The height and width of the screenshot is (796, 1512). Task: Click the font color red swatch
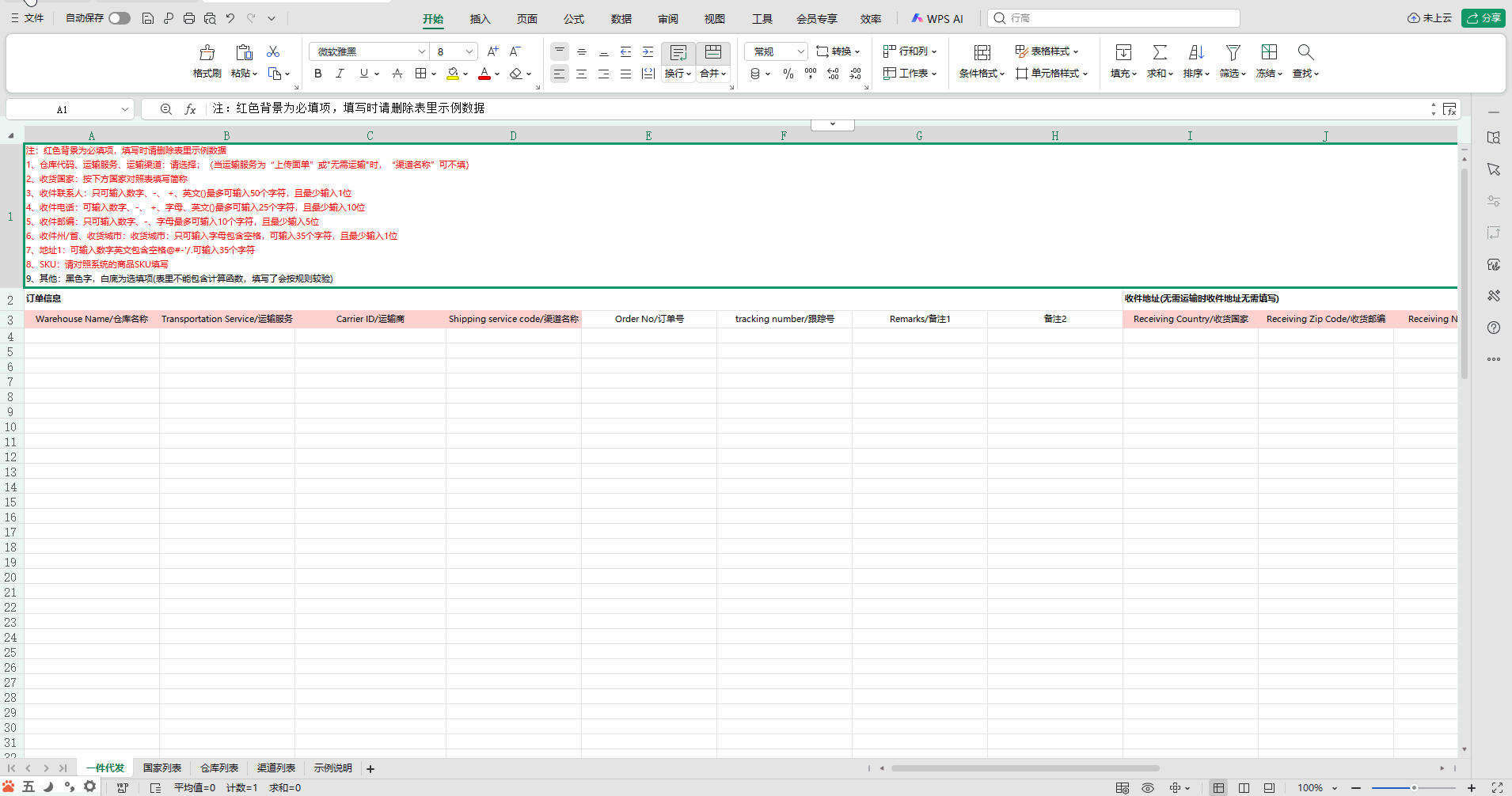[484, 74]
